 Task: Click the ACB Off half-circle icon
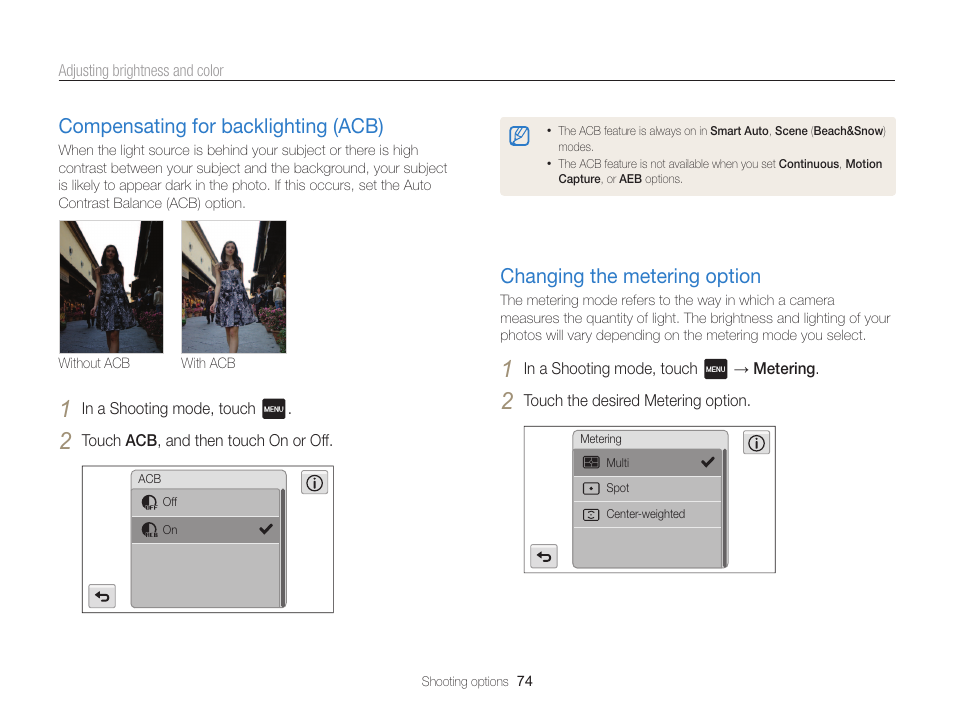(149, 502)
